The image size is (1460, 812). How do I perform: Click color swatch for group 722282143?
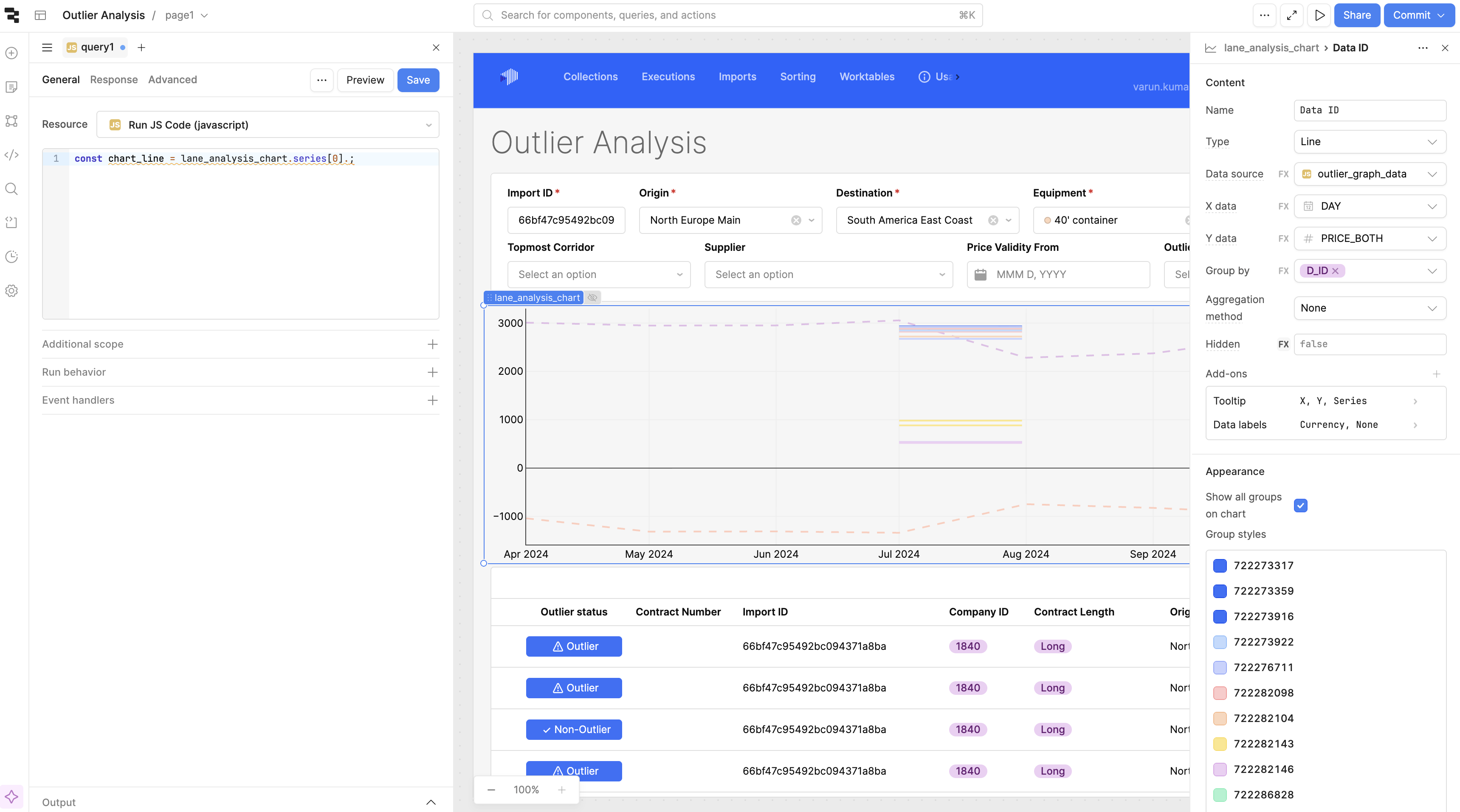1220,743
